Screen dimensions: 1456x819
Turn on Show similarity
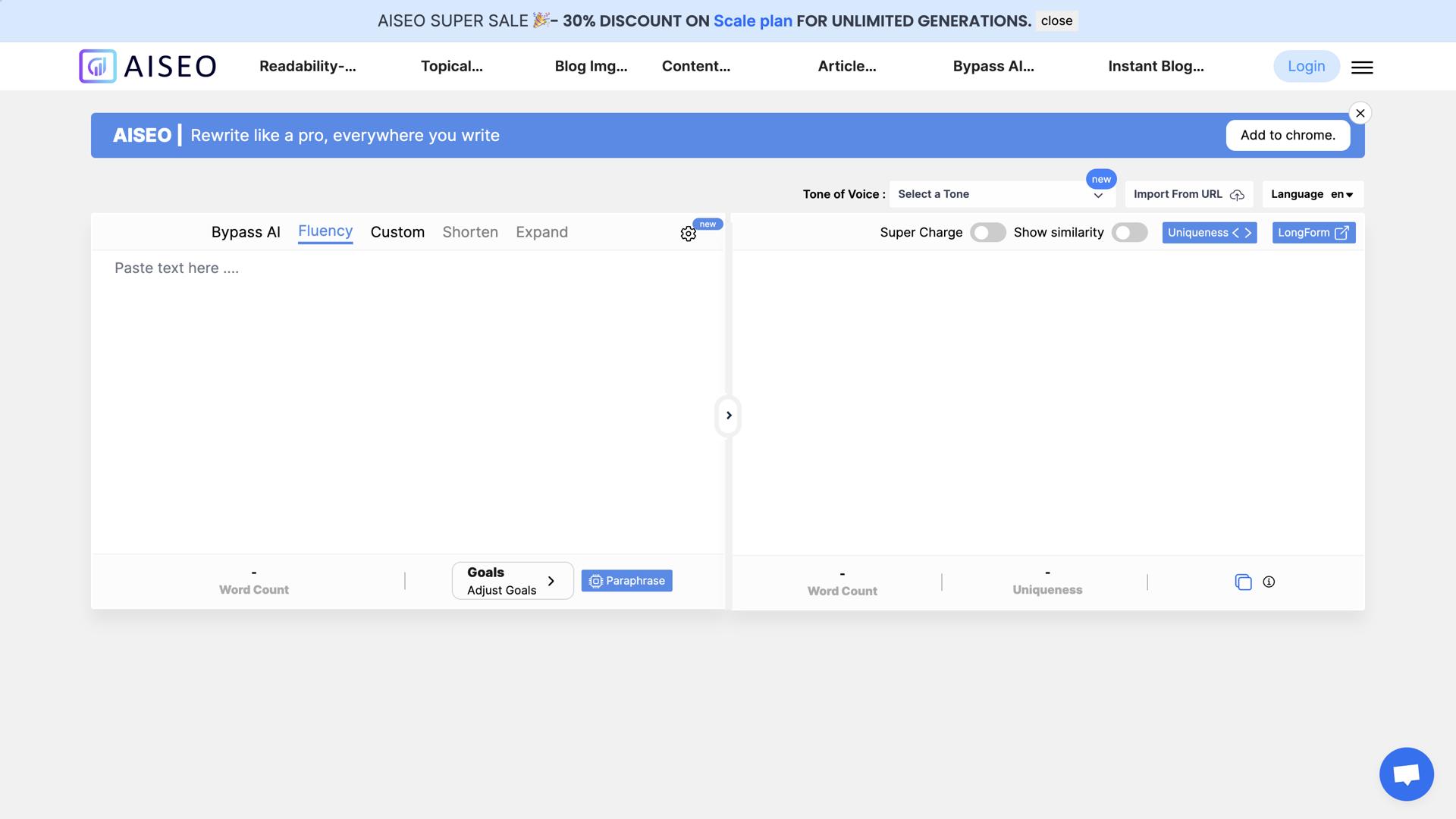click(x=1129, y=232)
